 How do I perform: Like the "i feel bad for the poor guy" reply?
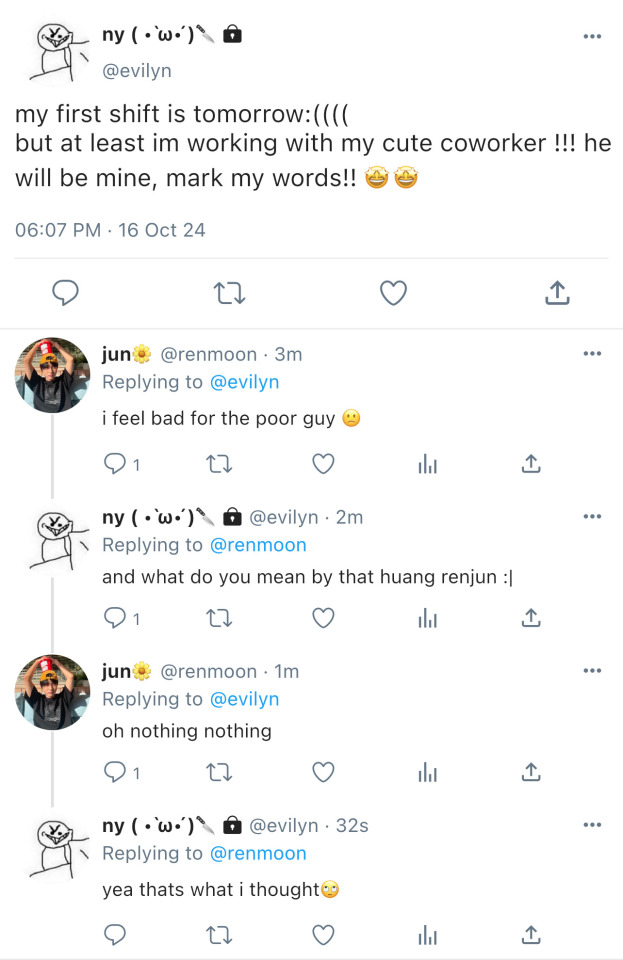(323, 463)
